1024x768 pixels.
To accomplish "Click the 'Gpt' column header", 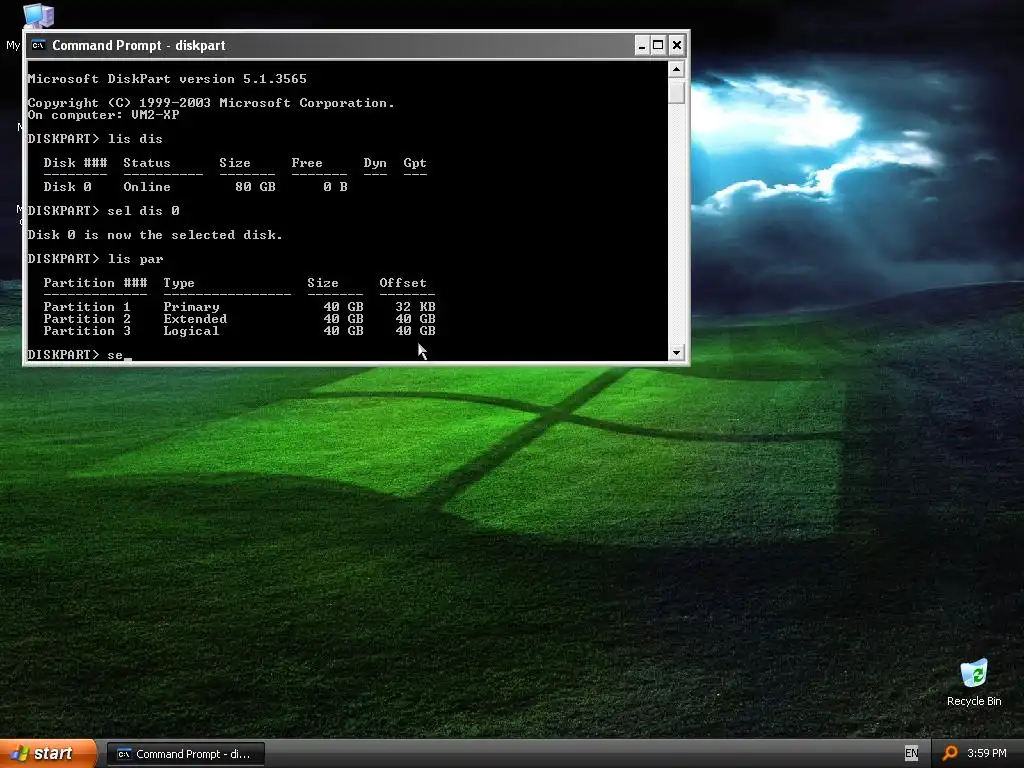I will coord(415,163).
